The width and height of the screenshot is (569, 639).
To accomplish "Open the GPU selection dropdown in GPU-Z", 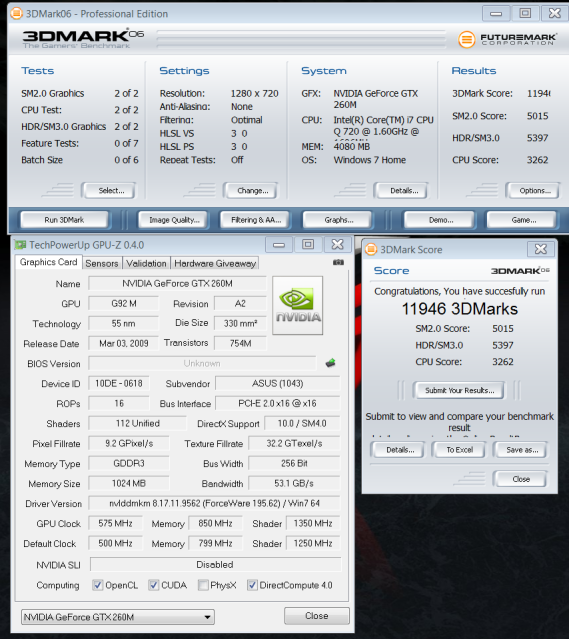I will [x=118, y=617].
